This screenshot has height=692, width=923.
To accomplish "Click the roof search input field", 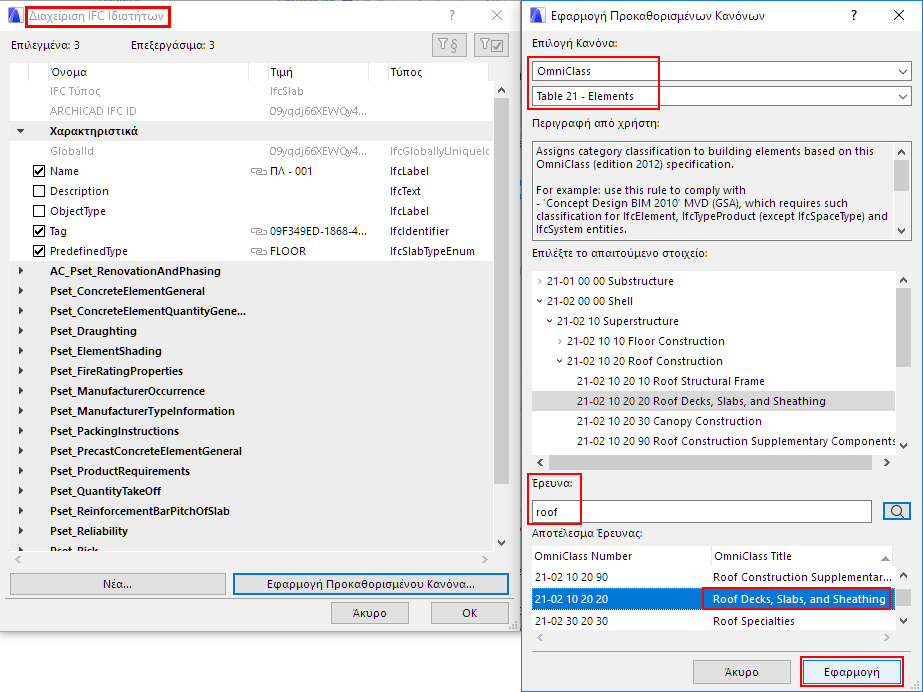I will pyautogui.click(x=702, y=512).
